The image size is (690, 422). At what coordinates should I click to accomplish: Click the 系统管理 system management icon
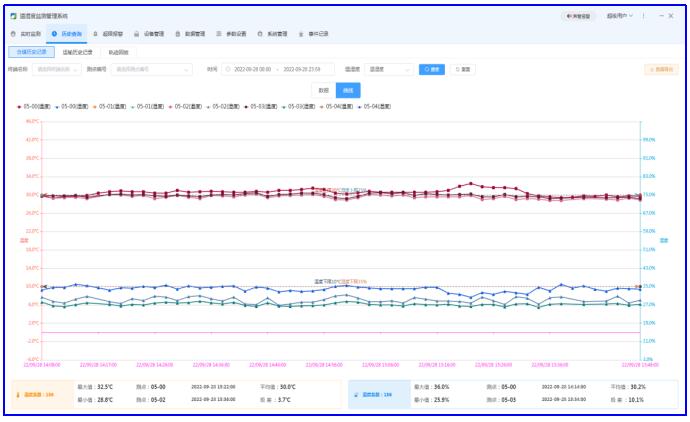[260, 33]
